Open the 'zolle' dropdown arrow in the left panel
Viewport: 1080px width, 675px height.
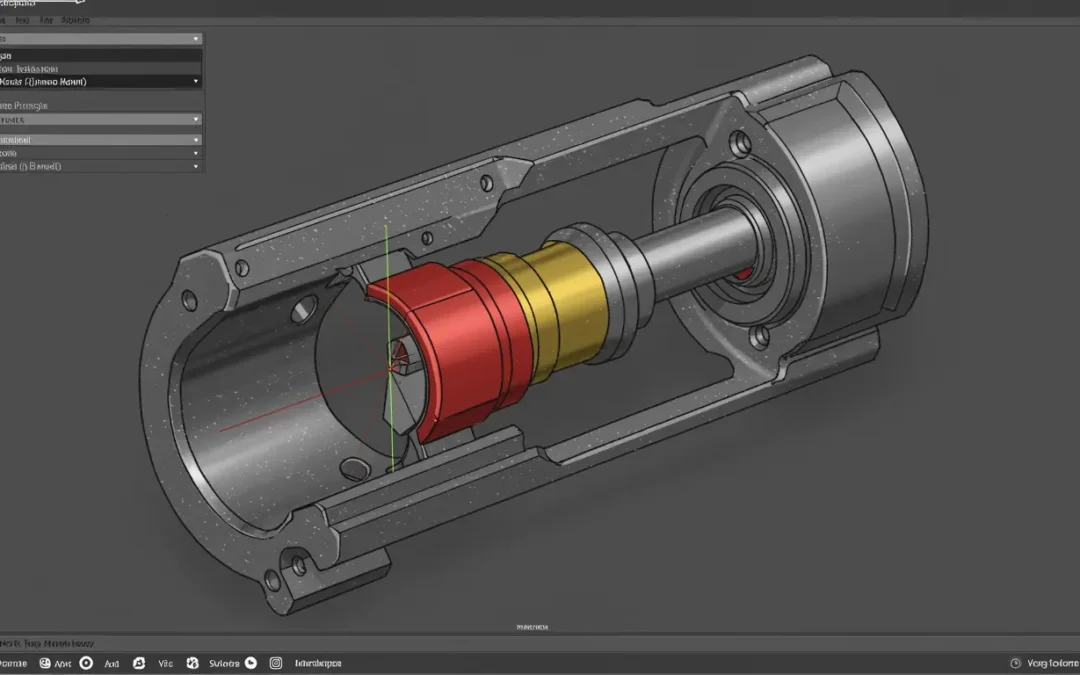click(196, 152)
